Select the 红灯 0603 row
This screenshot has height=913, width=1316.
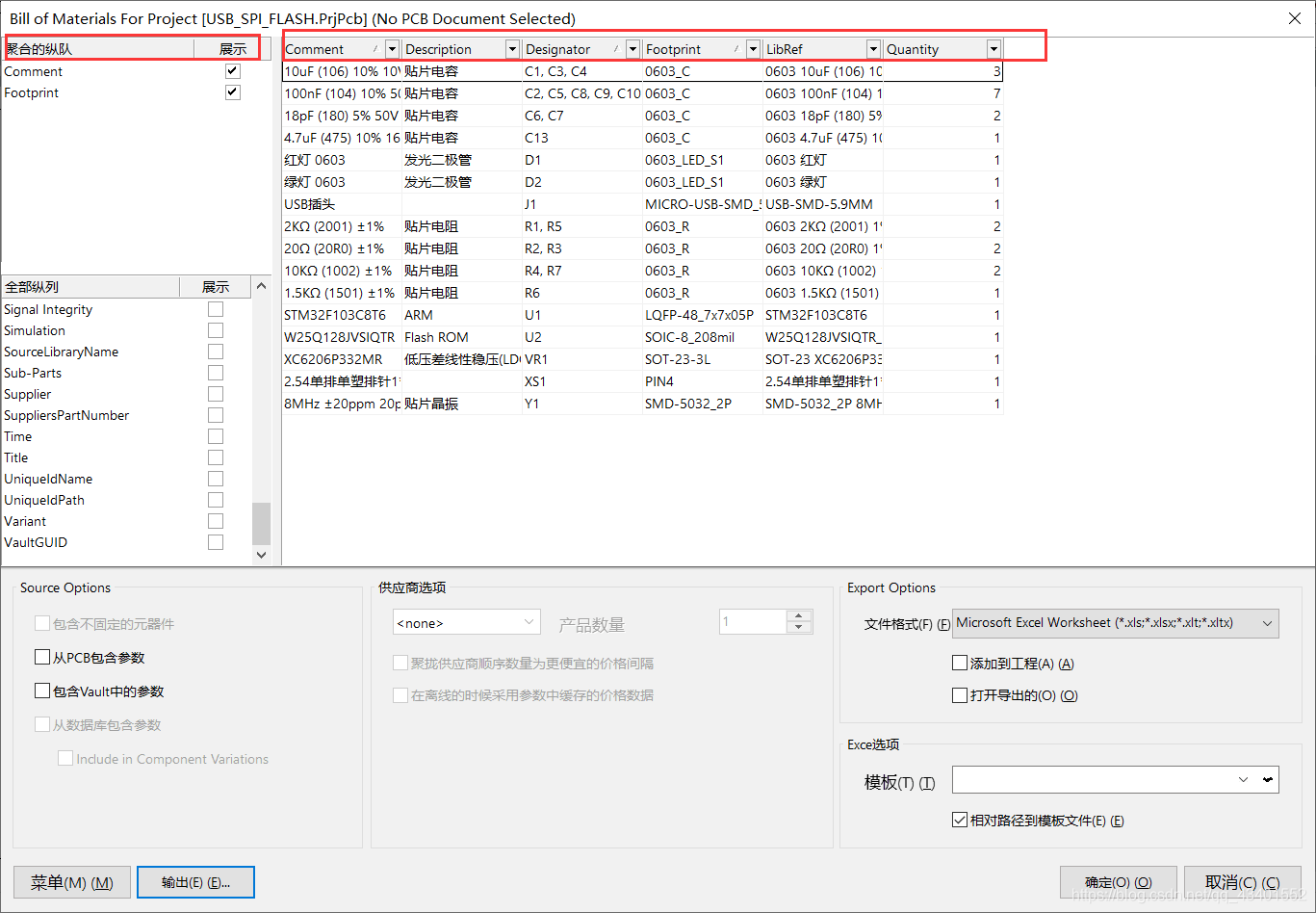[x=642, y=160]
